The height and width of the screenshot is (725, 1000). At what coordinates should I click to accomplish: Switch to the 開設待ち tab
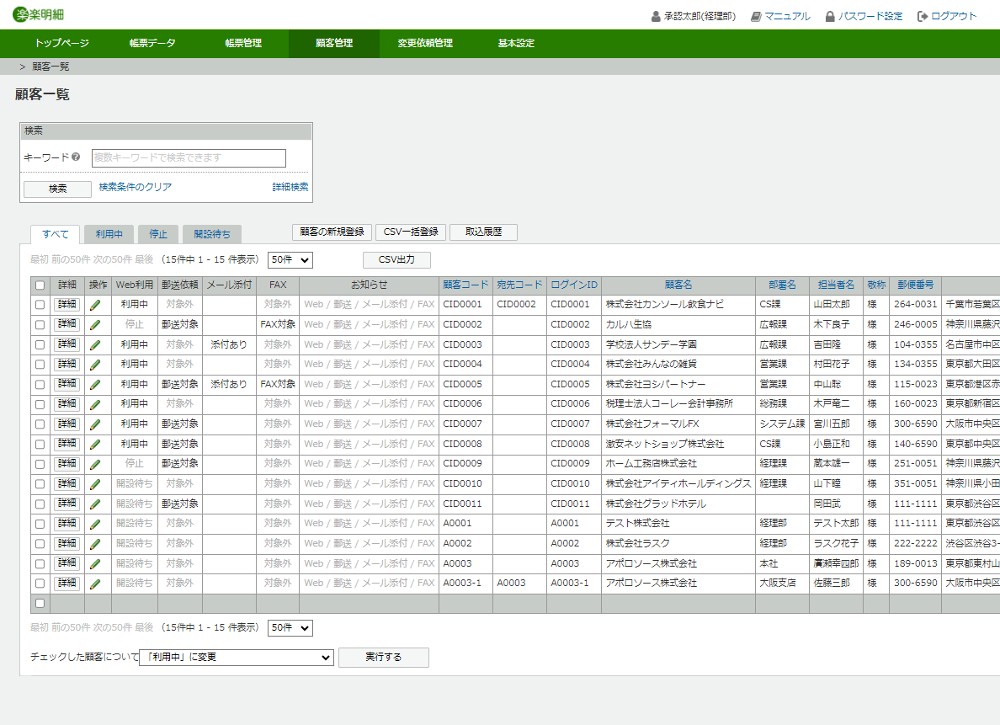tap(211, 234)
